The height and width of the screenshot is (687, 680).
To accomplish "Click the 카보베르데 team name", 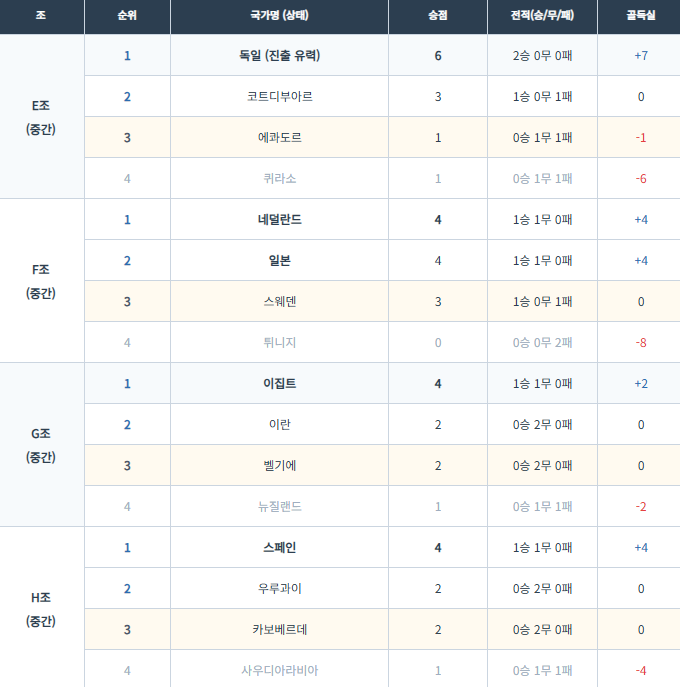I will click(280, 630).
